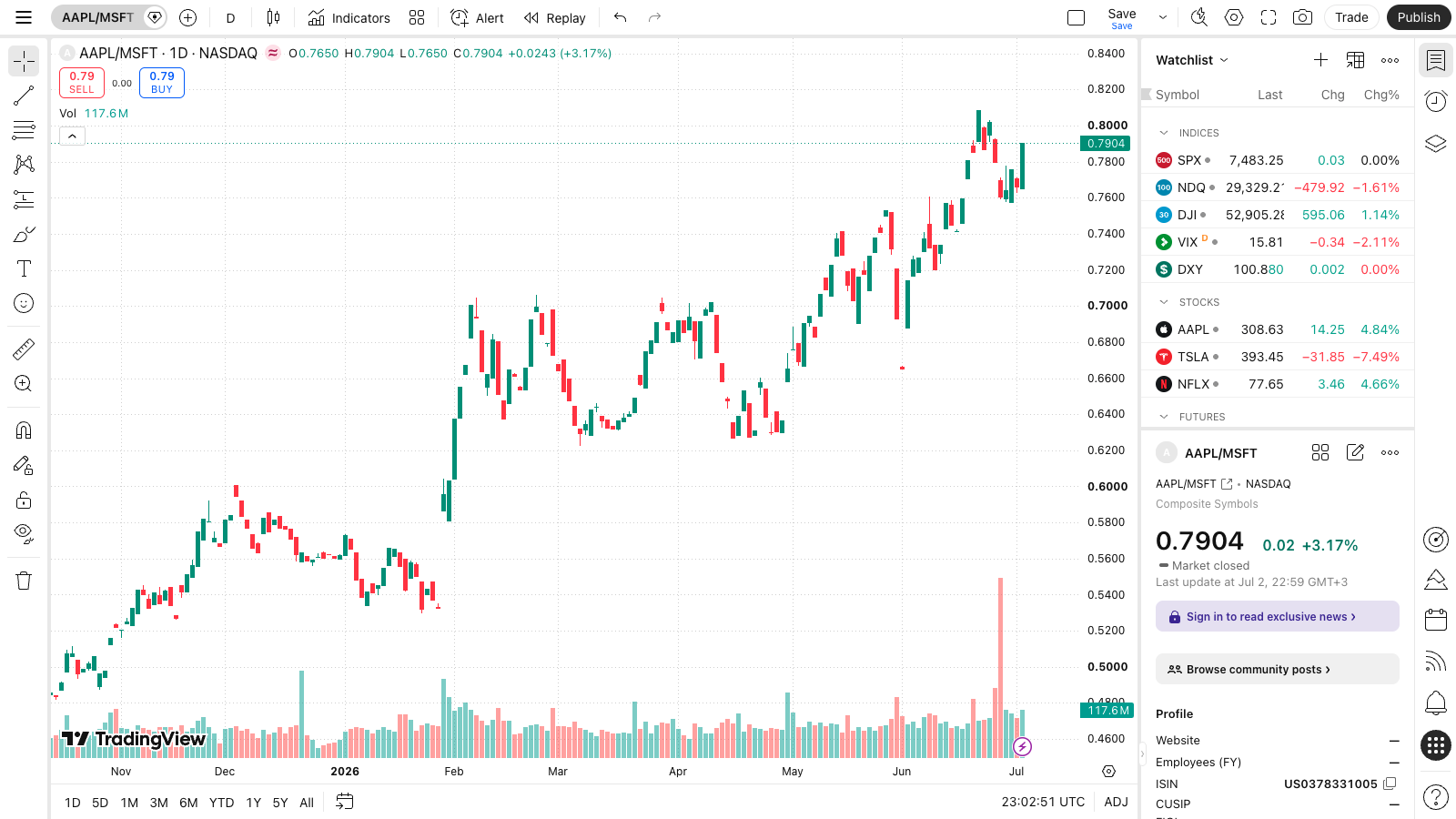Copy the ISIN US0378331005 value

coord(1390,784)
